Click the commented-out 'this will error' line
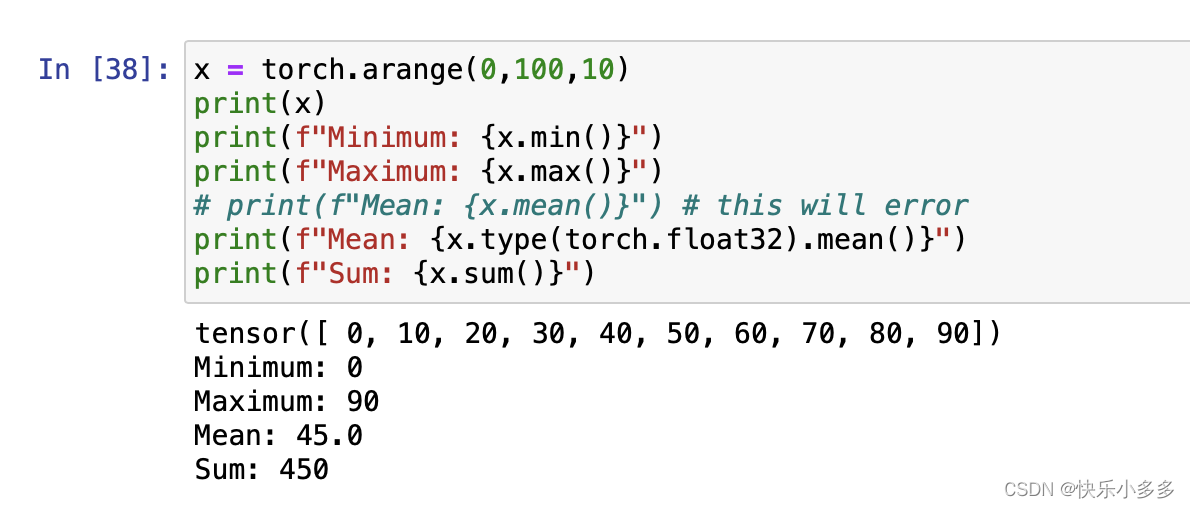 pyautogui.click(x=580, y=206)
